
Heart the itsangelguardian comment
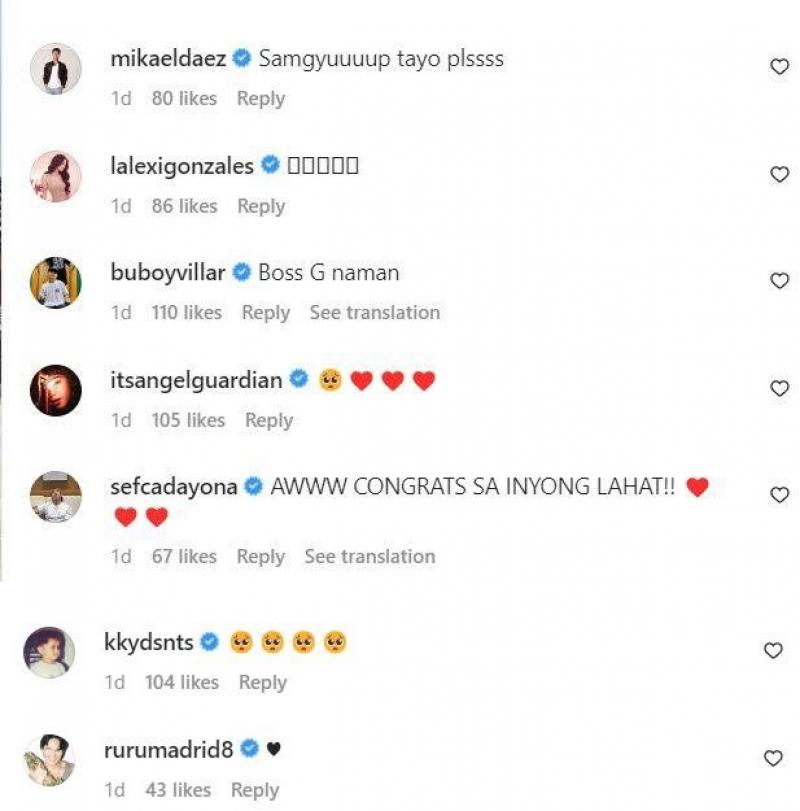coord(779,388)
